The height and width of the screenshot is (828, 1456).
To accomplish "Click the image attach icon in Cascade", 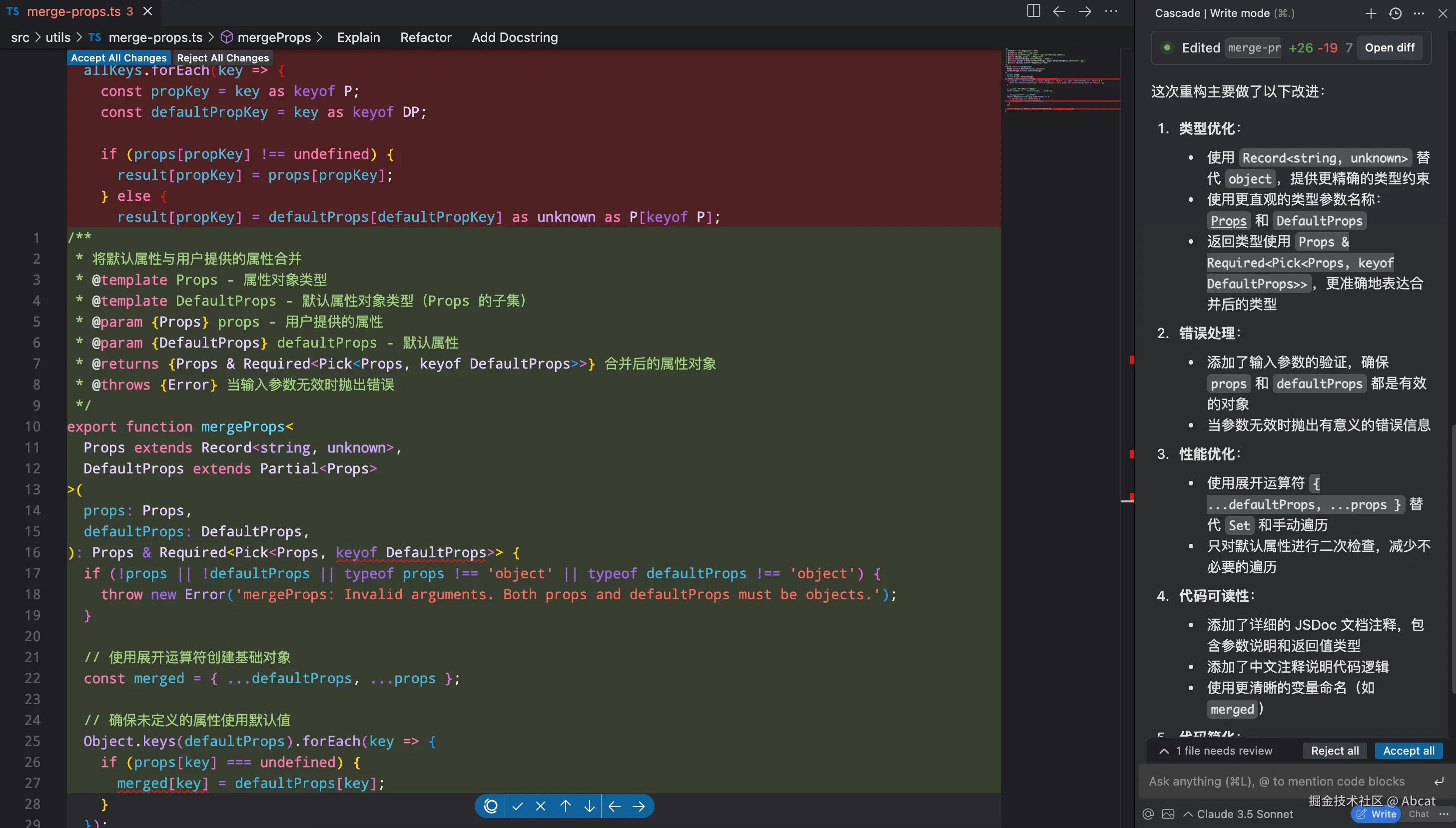I will click(x=1168, y=814).
